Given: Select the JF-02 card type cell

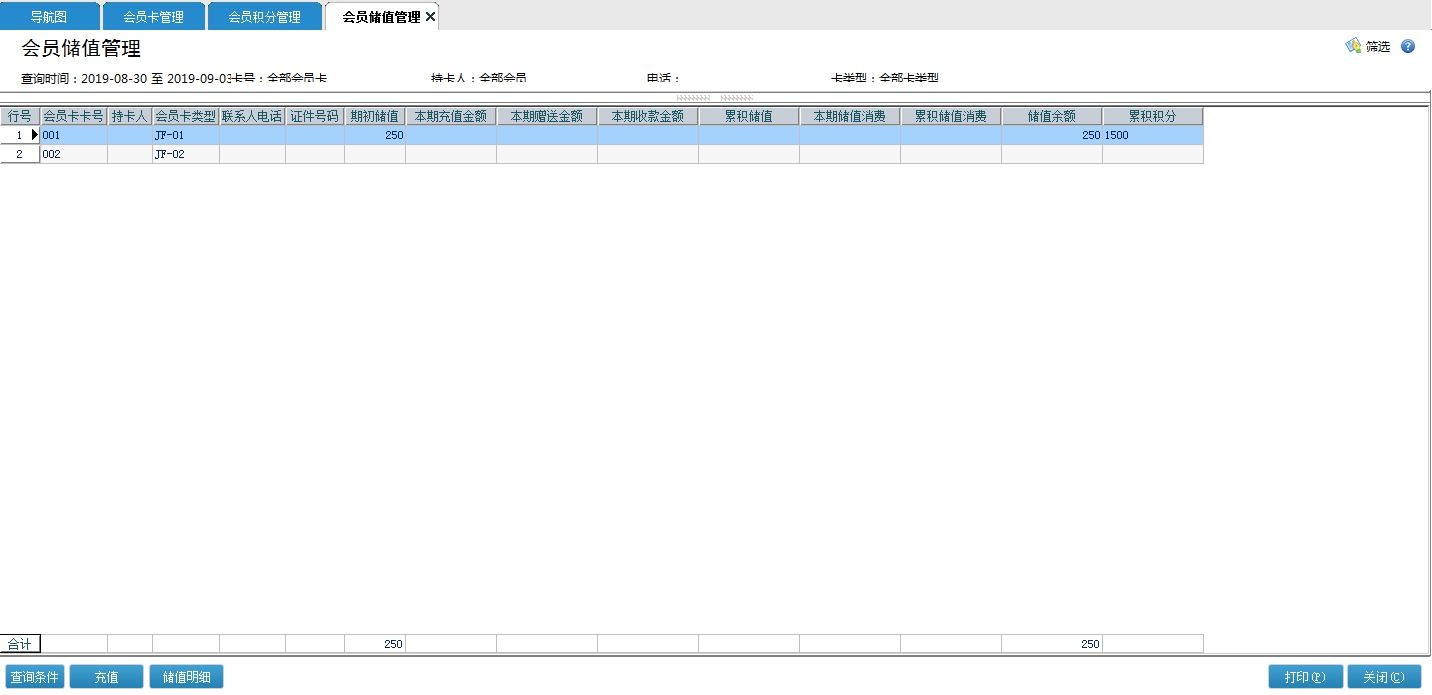Looking at the screenshot, I should pyautogui.click(x=185, y=154).
